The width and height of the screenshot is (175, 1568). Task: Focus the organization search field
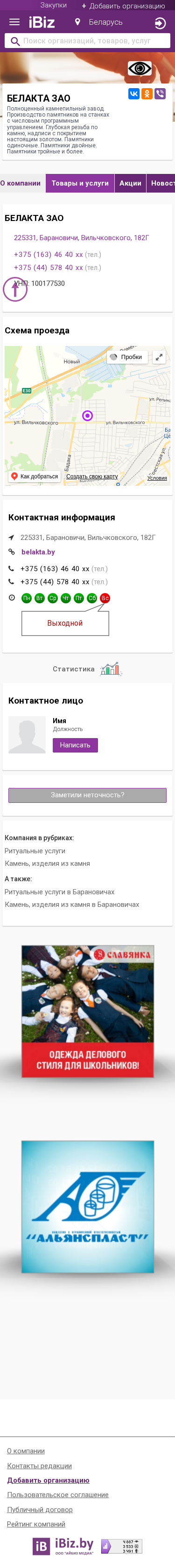[x=87, y=41]
